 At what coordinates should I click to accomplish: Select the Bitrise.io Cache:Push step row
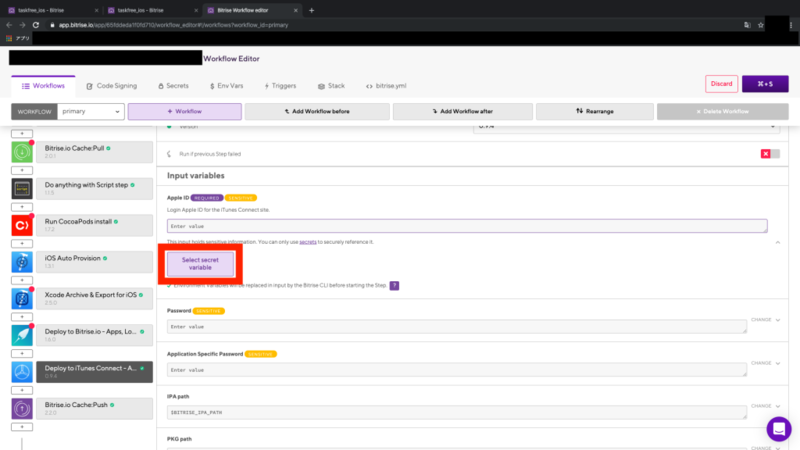pos(94,409)
